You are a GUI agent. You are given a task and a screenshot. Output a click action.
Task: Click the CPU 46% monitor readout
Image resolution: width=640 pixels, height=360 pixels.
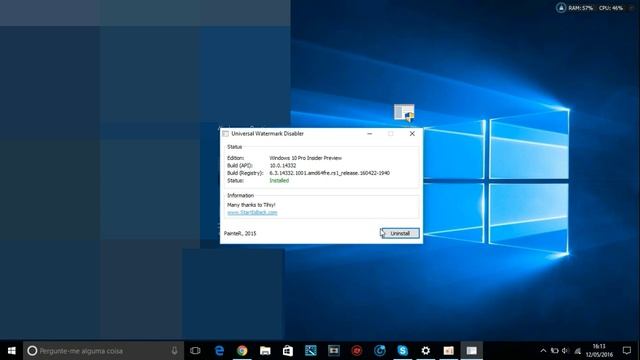[611, 8]
